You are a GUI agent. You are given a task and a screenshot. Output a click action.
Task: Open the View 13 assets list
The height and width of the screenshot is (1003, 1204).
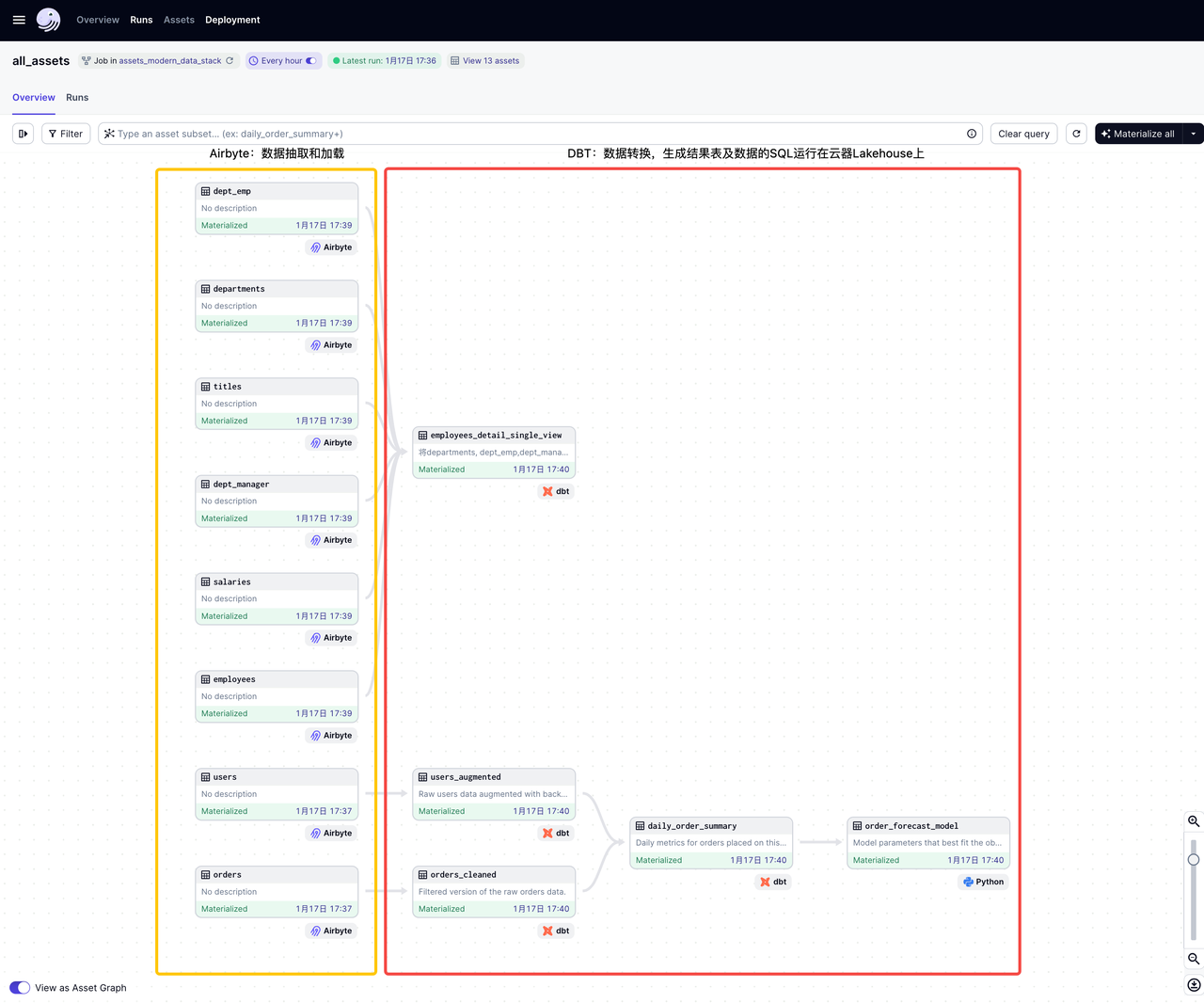(485, 61)
